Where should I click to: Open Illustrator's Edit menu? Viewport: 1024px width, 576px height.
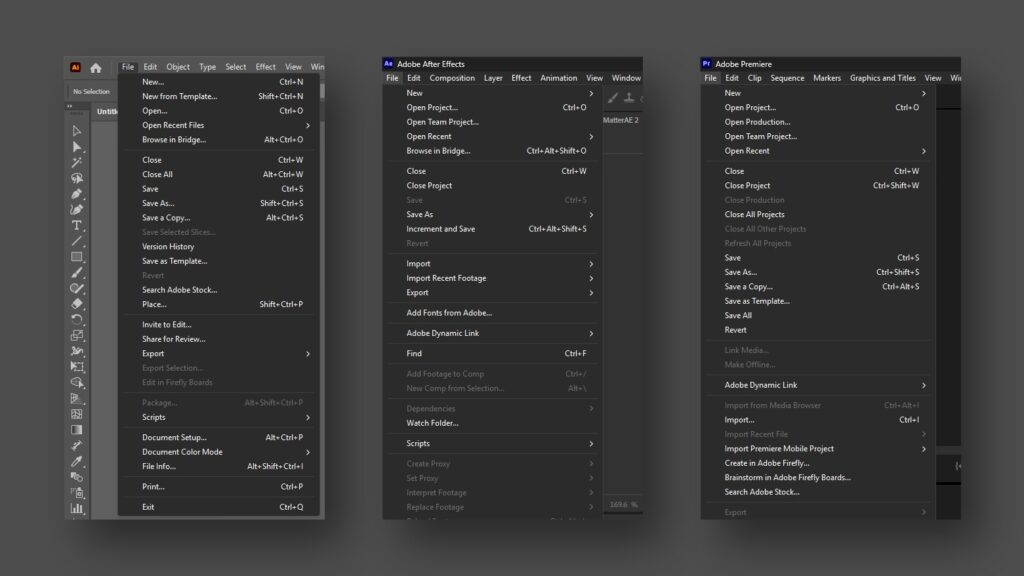(150, 67)
